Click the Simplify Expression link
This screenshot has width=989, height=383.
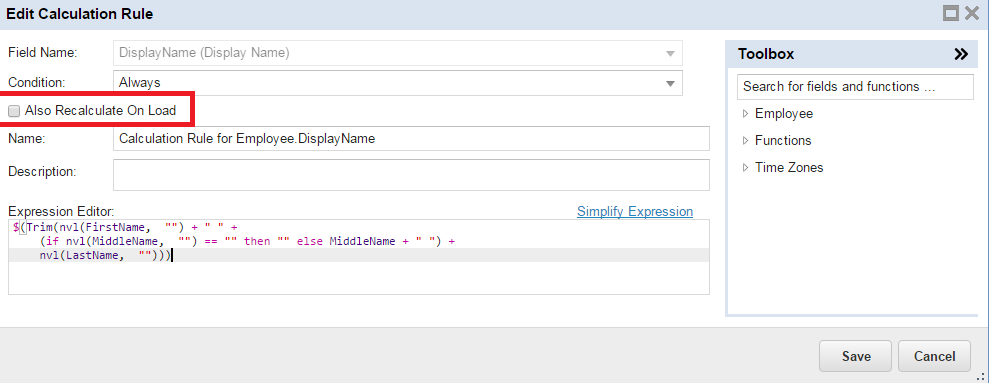tap(635, 211)
